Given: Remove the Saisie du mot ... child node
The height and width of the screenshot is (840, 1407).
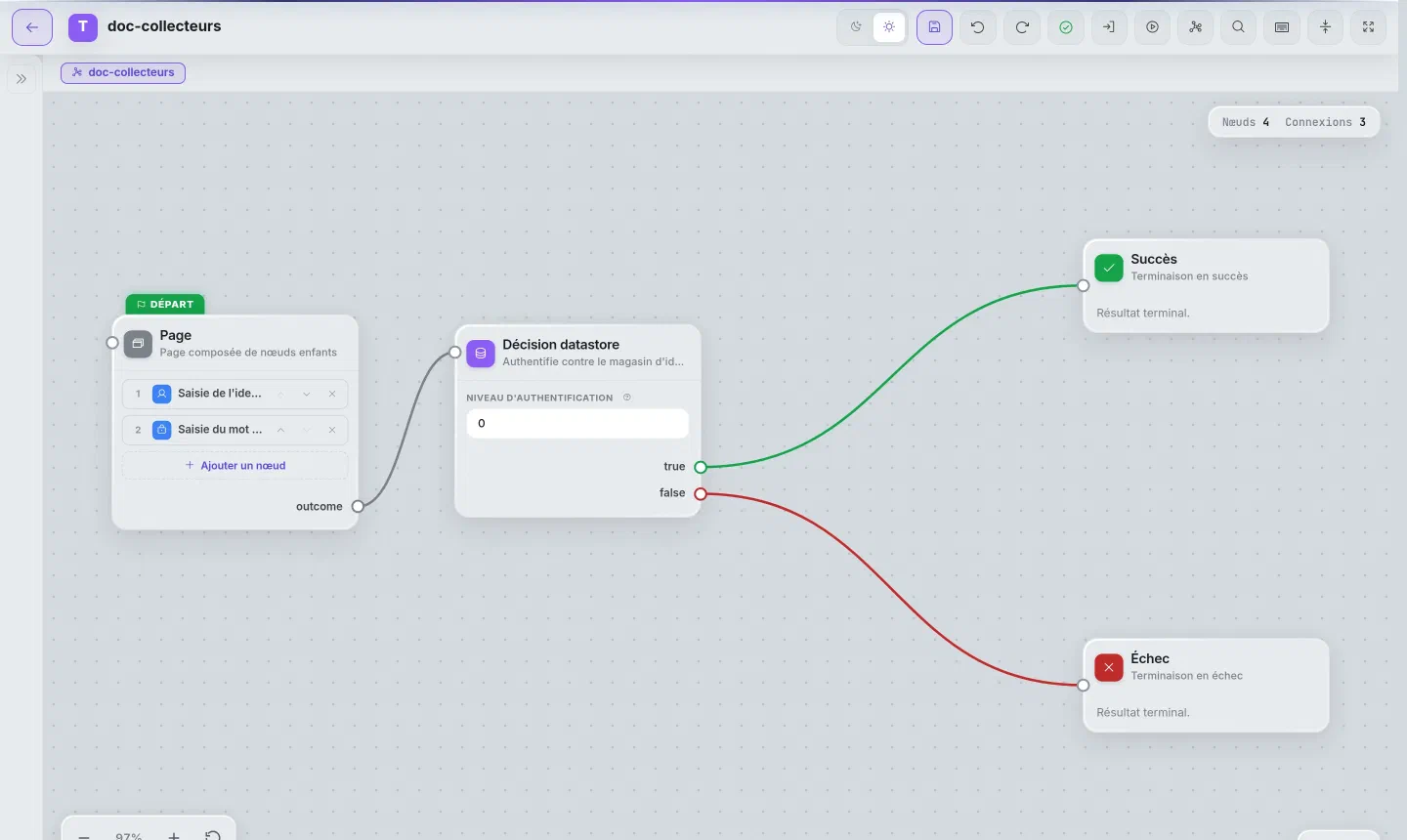Looking at the screenshot, I should click(332, 430).
